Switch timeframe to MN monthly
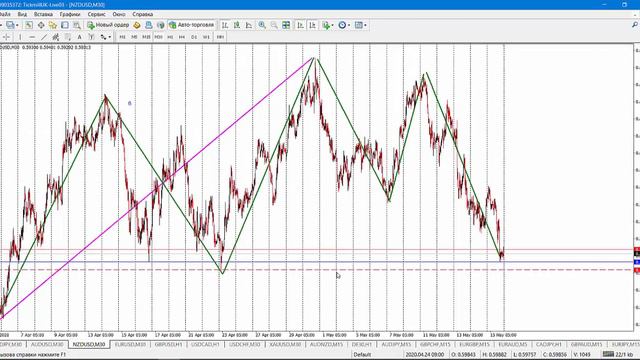Screen dimensions: 640x360 [x=220, y=37]
